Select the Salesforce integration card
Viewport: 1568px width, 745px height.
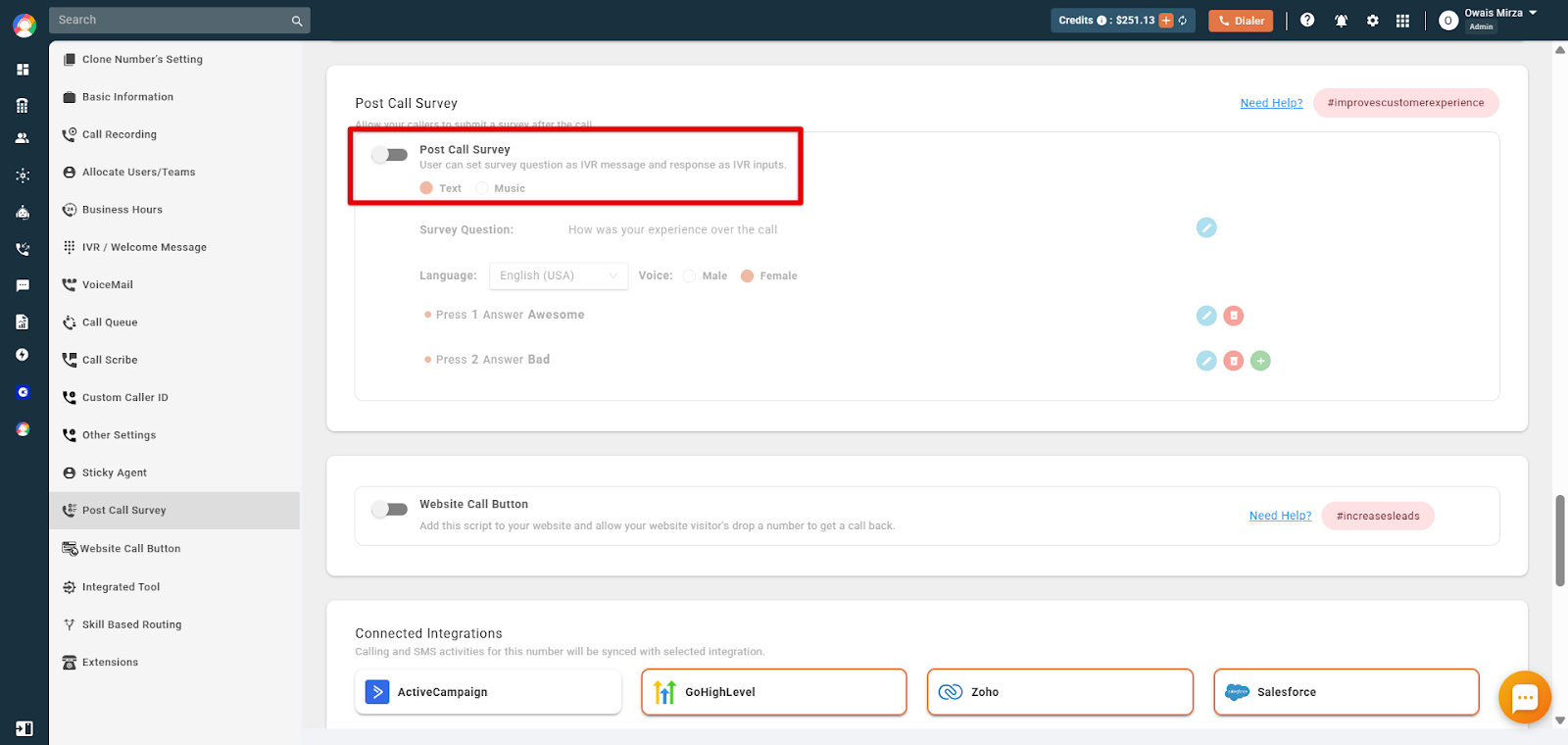pyautogui.click(x=1347, y=692)
